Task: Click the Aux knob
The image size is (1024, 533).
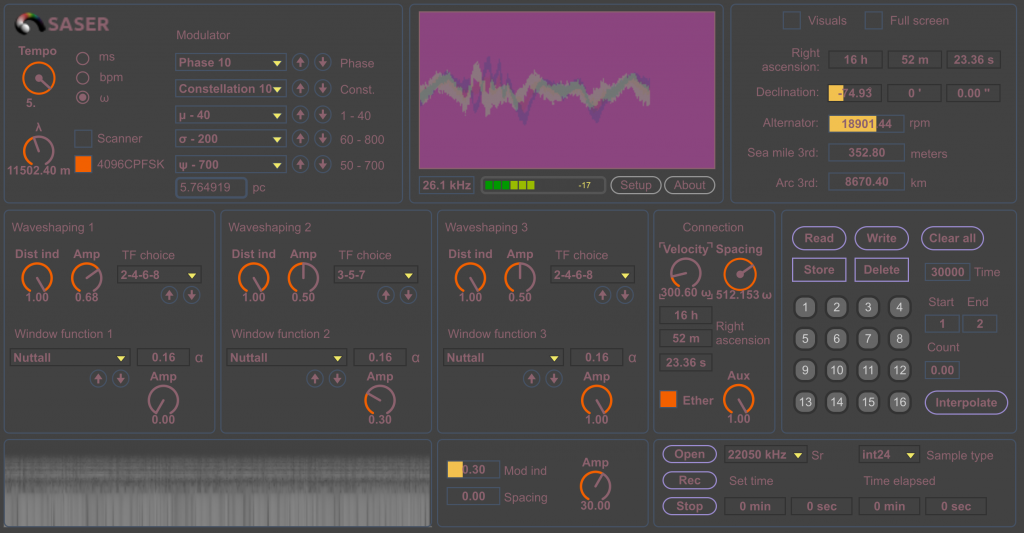Action: [x=738, y=400]
